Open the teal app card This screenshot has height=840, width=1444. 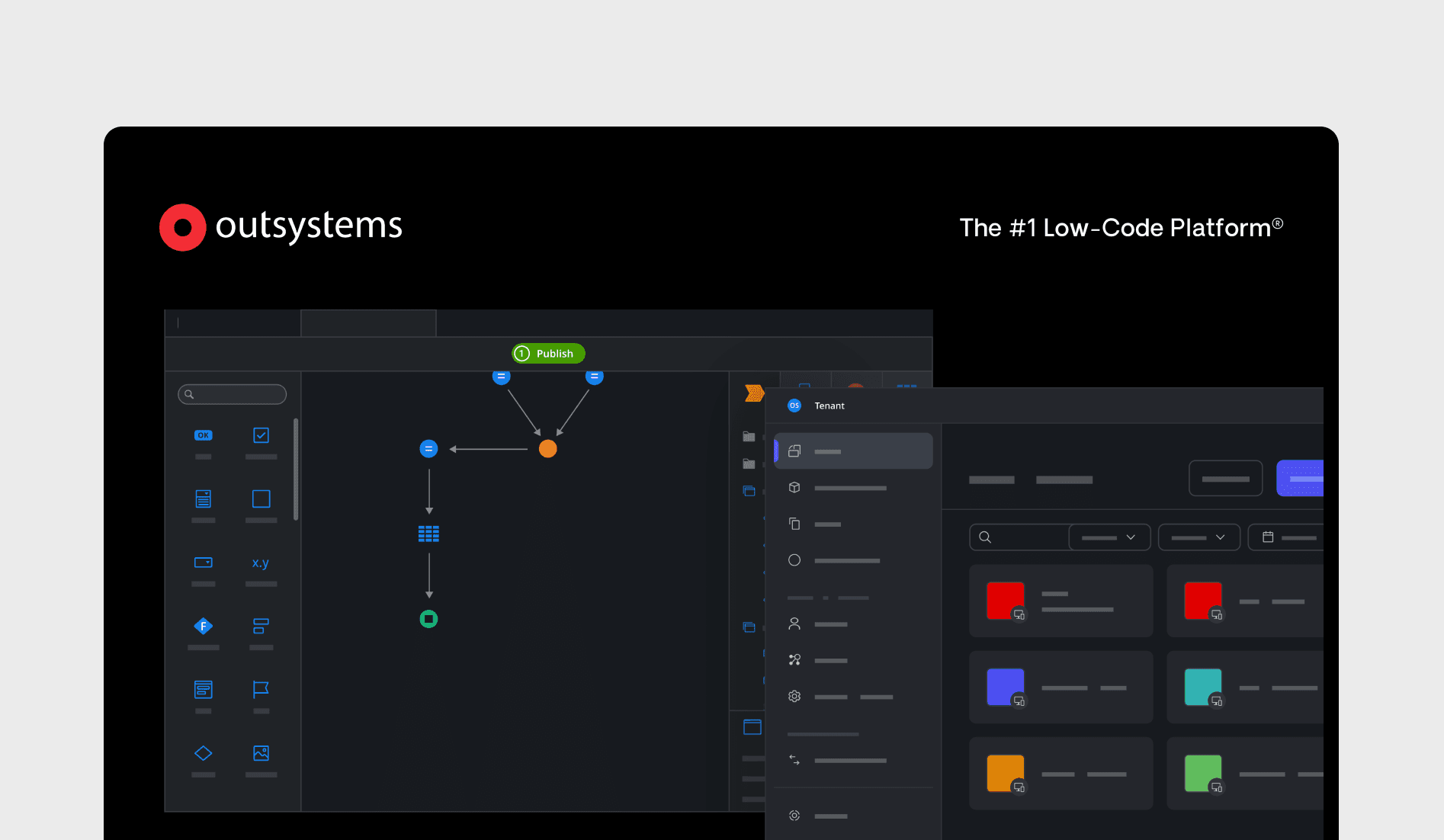click(1246, 688)
